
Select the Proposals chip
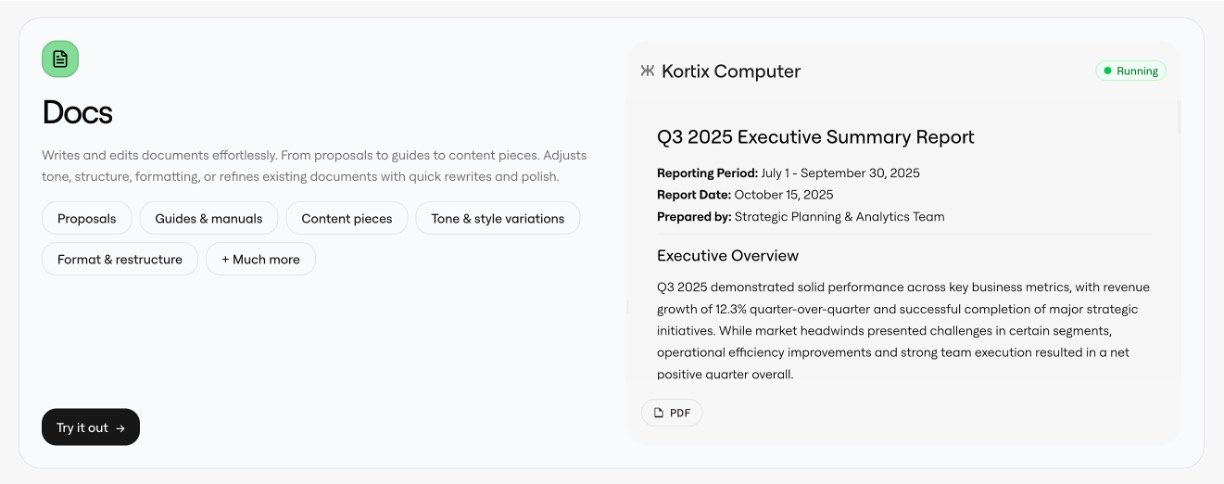(87, 218)
